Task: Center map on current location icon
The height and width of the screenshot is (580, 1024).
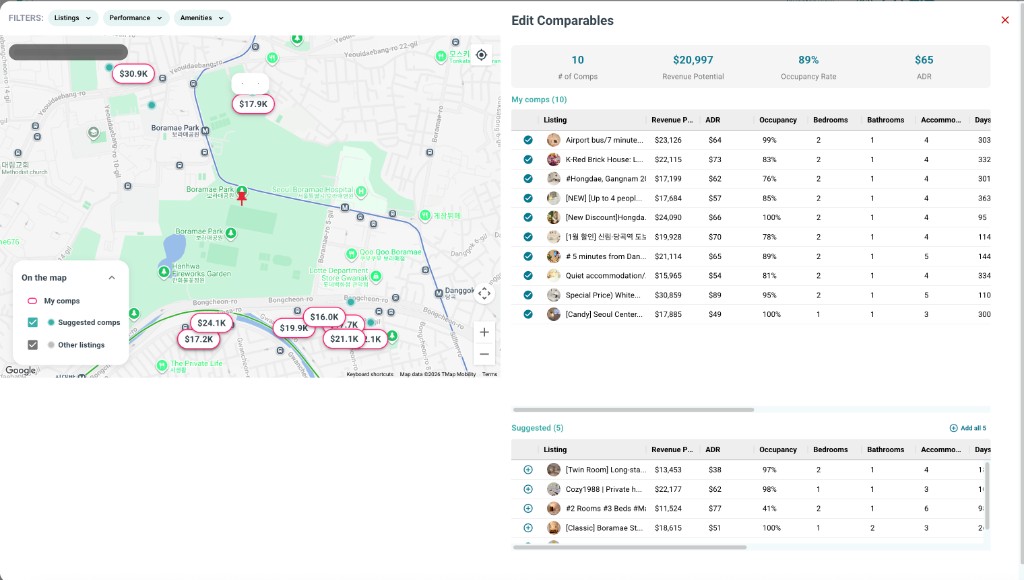Action: [481, 55]
